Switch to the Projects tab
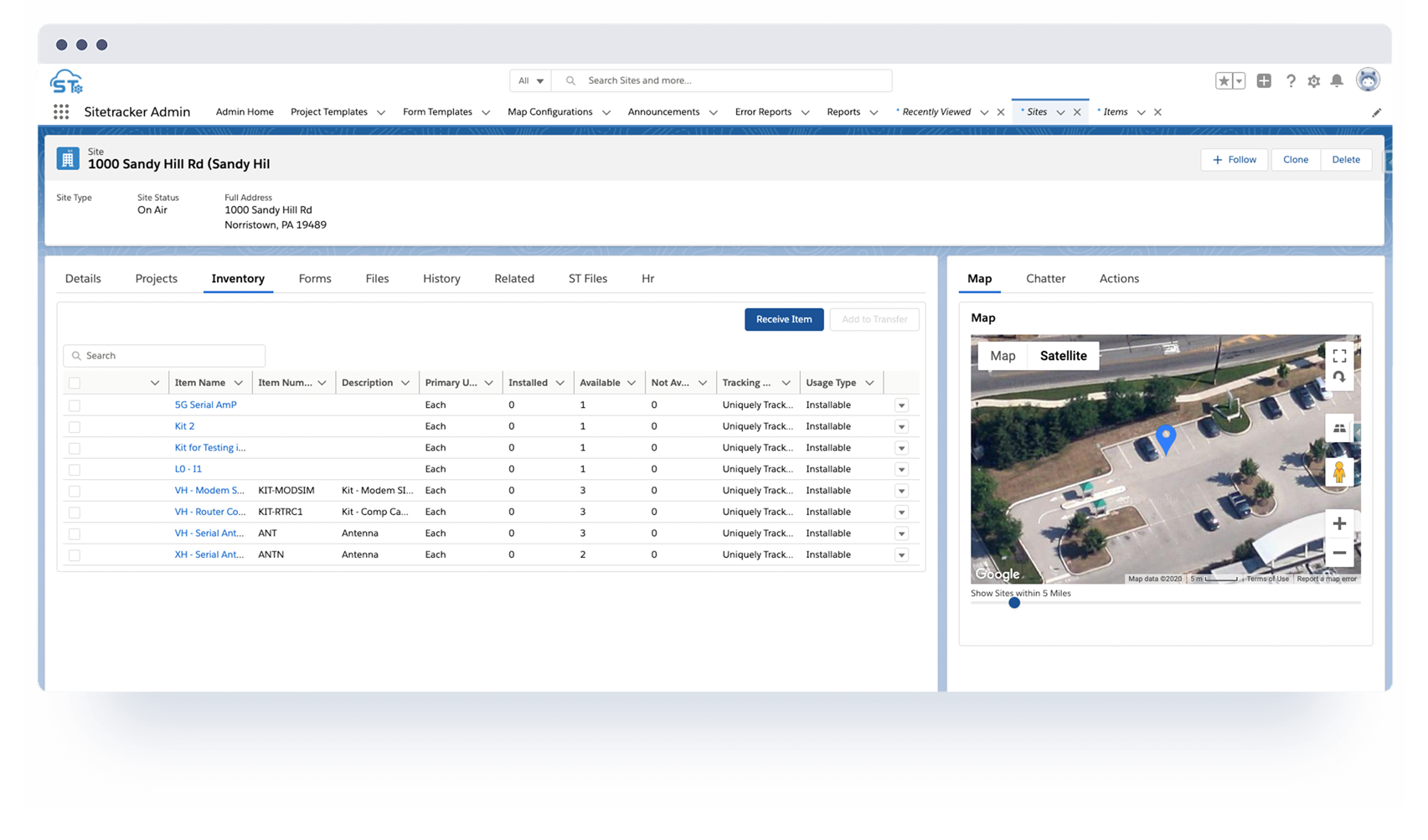 point(157,279)
